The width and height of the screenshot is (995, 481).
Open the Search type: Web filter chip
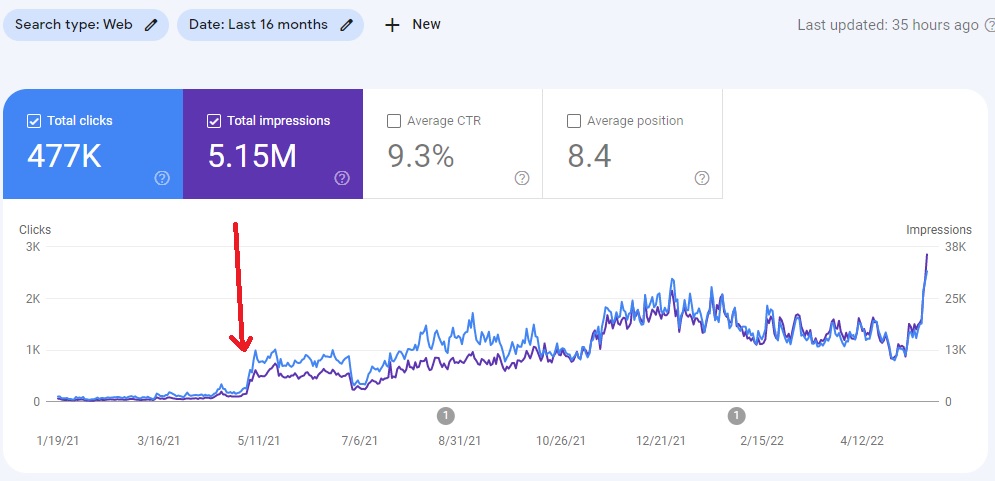point(86,25)
